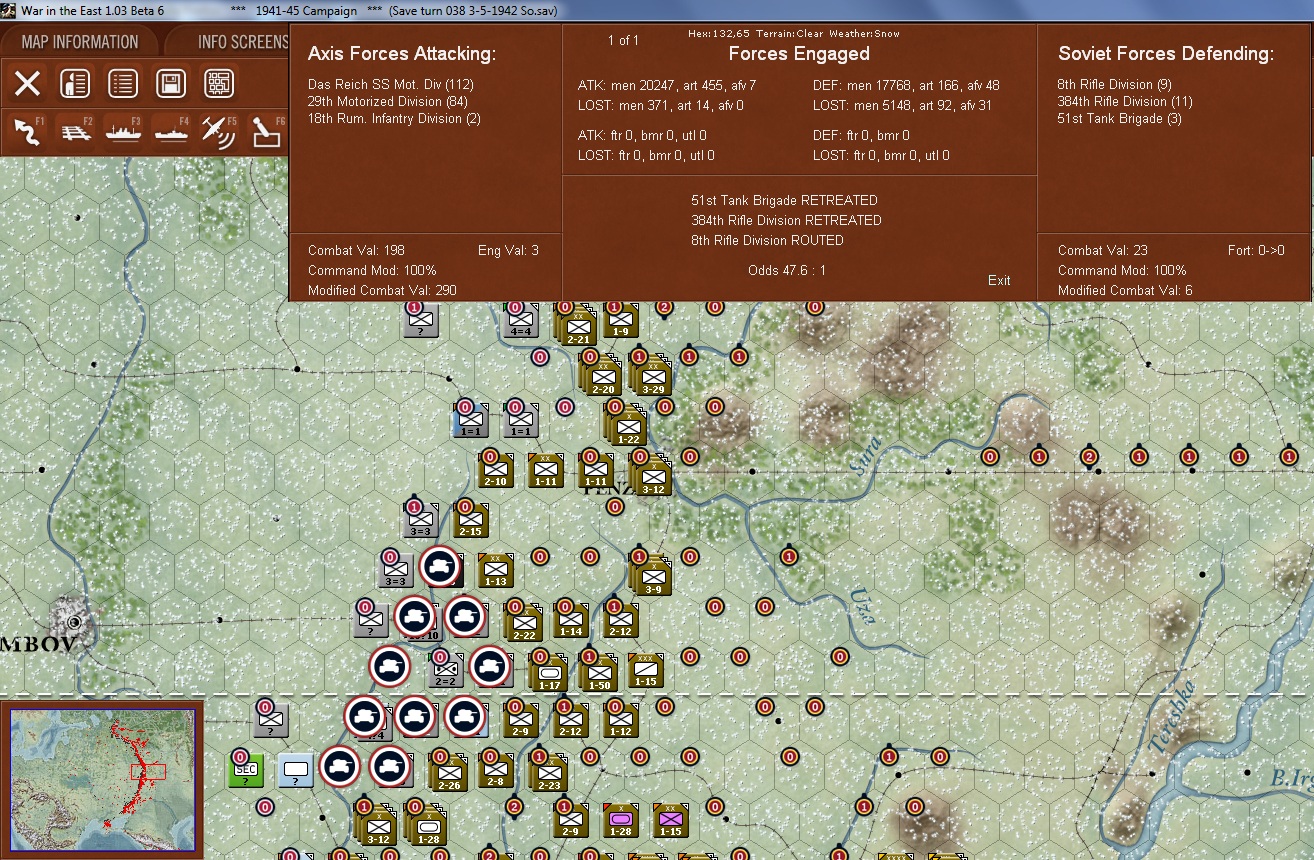
Task: Select the F3 ship transport icon
Action: pyautogui.click(x=123, y=131)
